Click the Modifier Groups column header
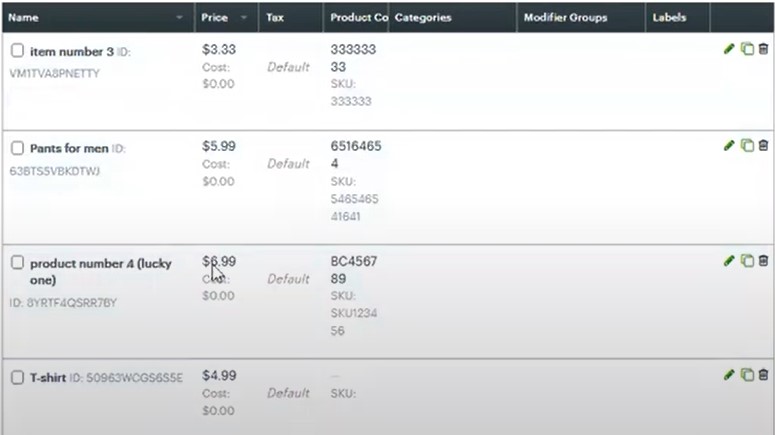This screenshot has height=435, width=775. (x=566, y=18)
